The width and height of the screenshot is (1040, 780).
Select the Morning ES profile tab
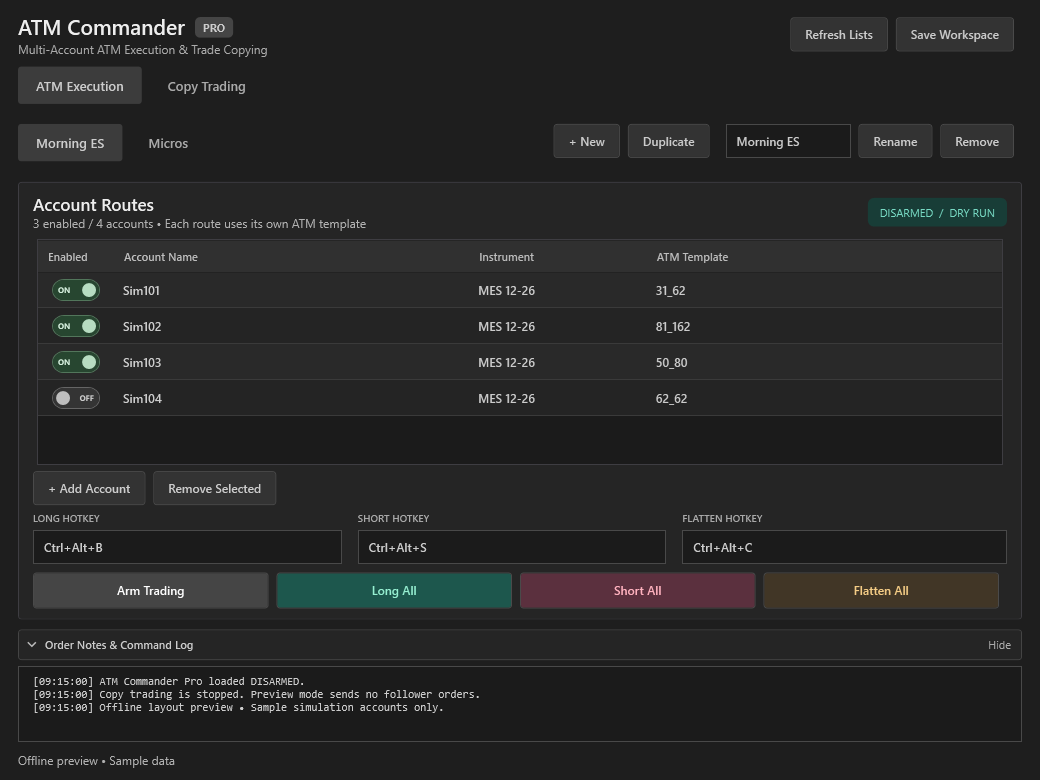tap(70, 143)
